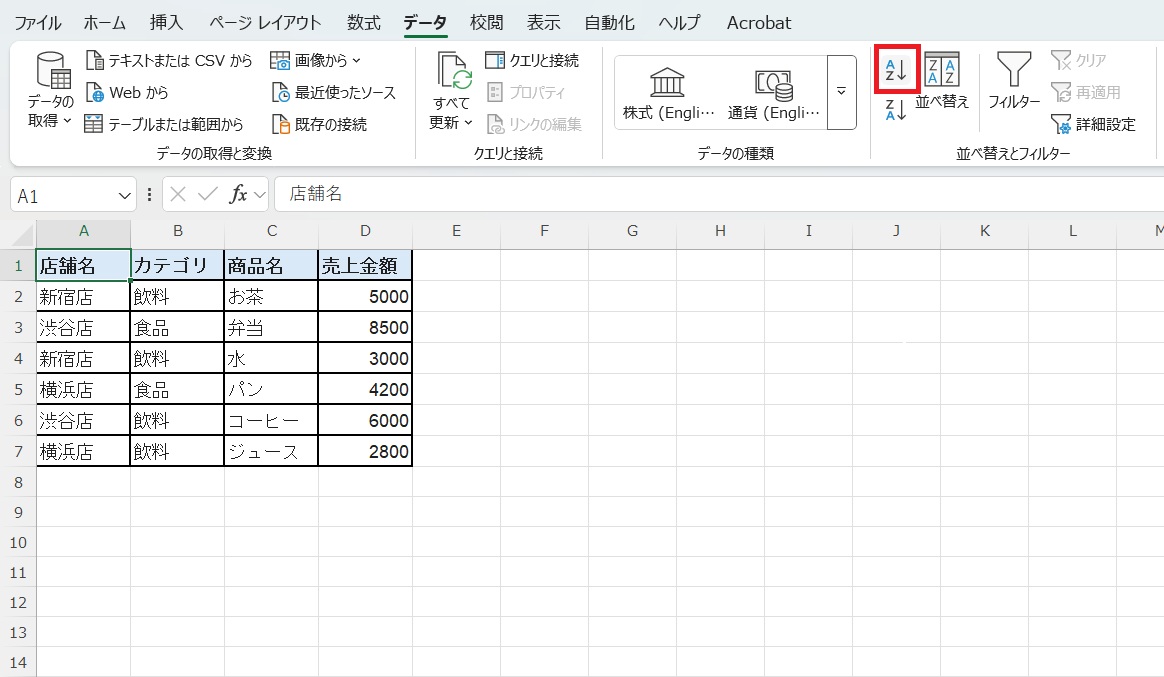The image size is (1164, 677).
Task: Switch to the ホーム ribbon tab
Action: (x=104, y=22)
